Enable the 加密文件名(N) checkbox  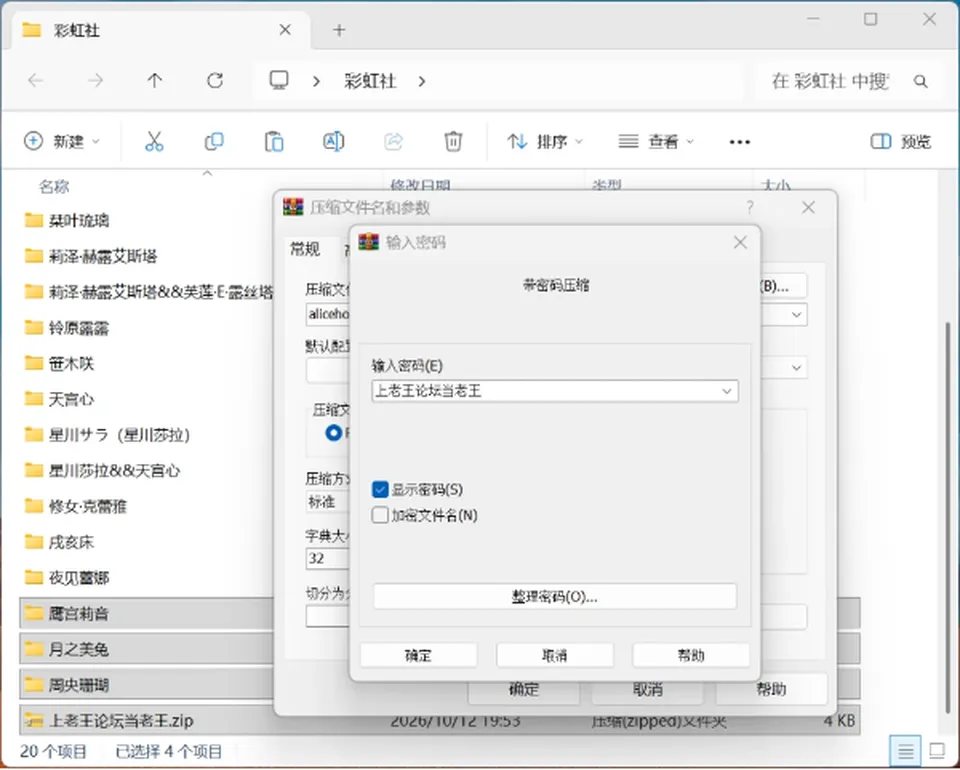click(380, 515)
